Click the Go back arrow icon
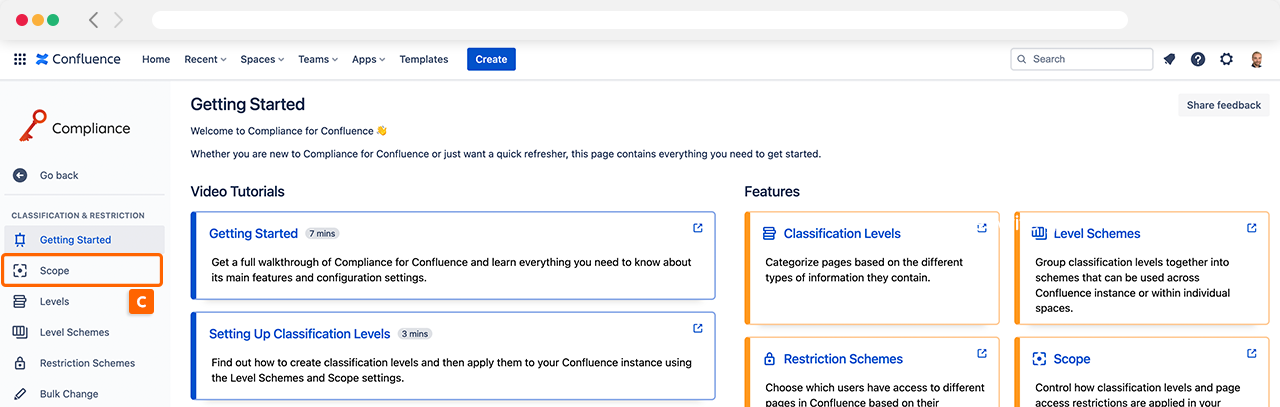The width and height of the screenshot is (1280, 407). click(20, 175)
